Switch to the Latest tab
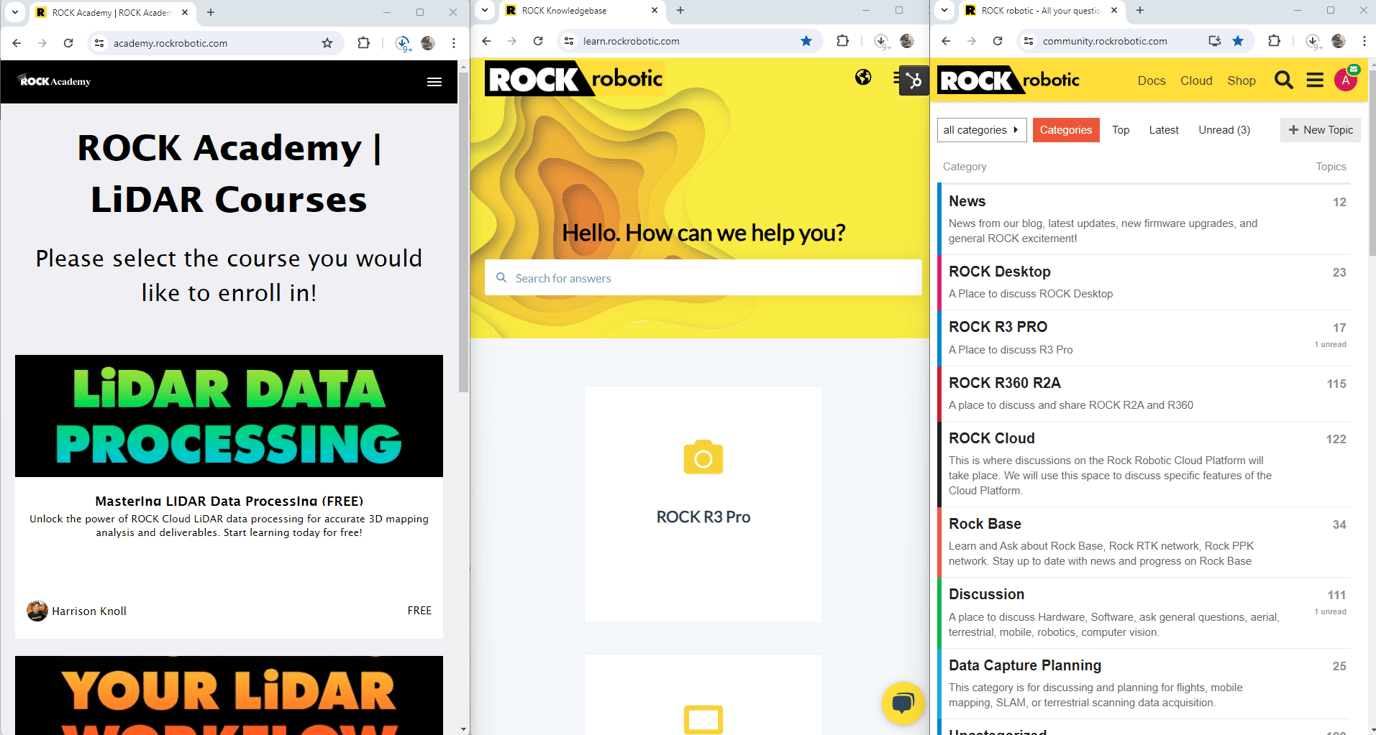Viewport: 1376px width, 735px height. (1163, 130)
